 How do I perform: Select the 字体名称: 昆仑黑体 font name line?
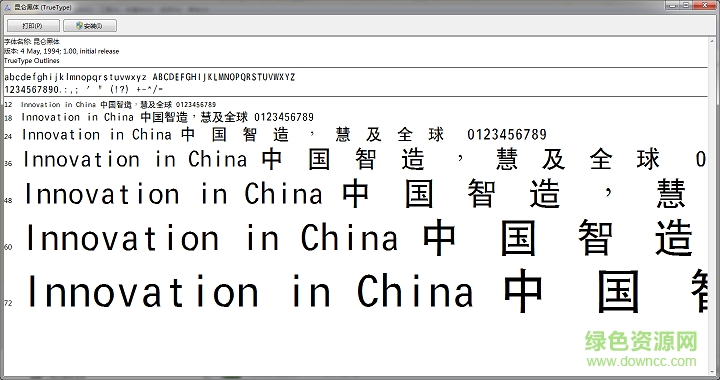32,41
